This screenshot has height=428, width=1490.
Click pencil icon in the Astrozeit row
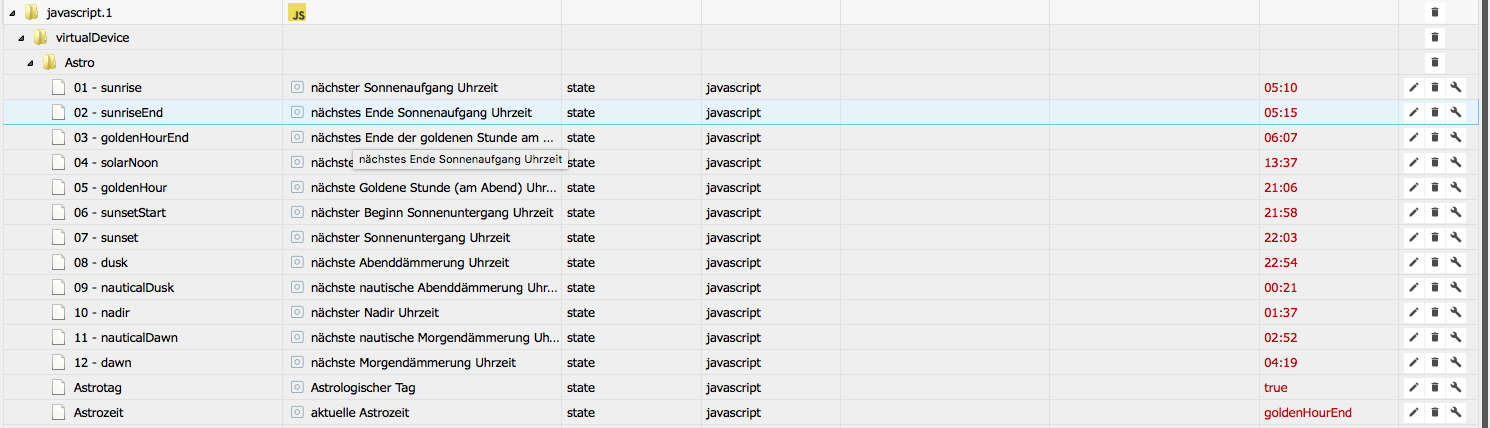click(x=1414, y=412)
